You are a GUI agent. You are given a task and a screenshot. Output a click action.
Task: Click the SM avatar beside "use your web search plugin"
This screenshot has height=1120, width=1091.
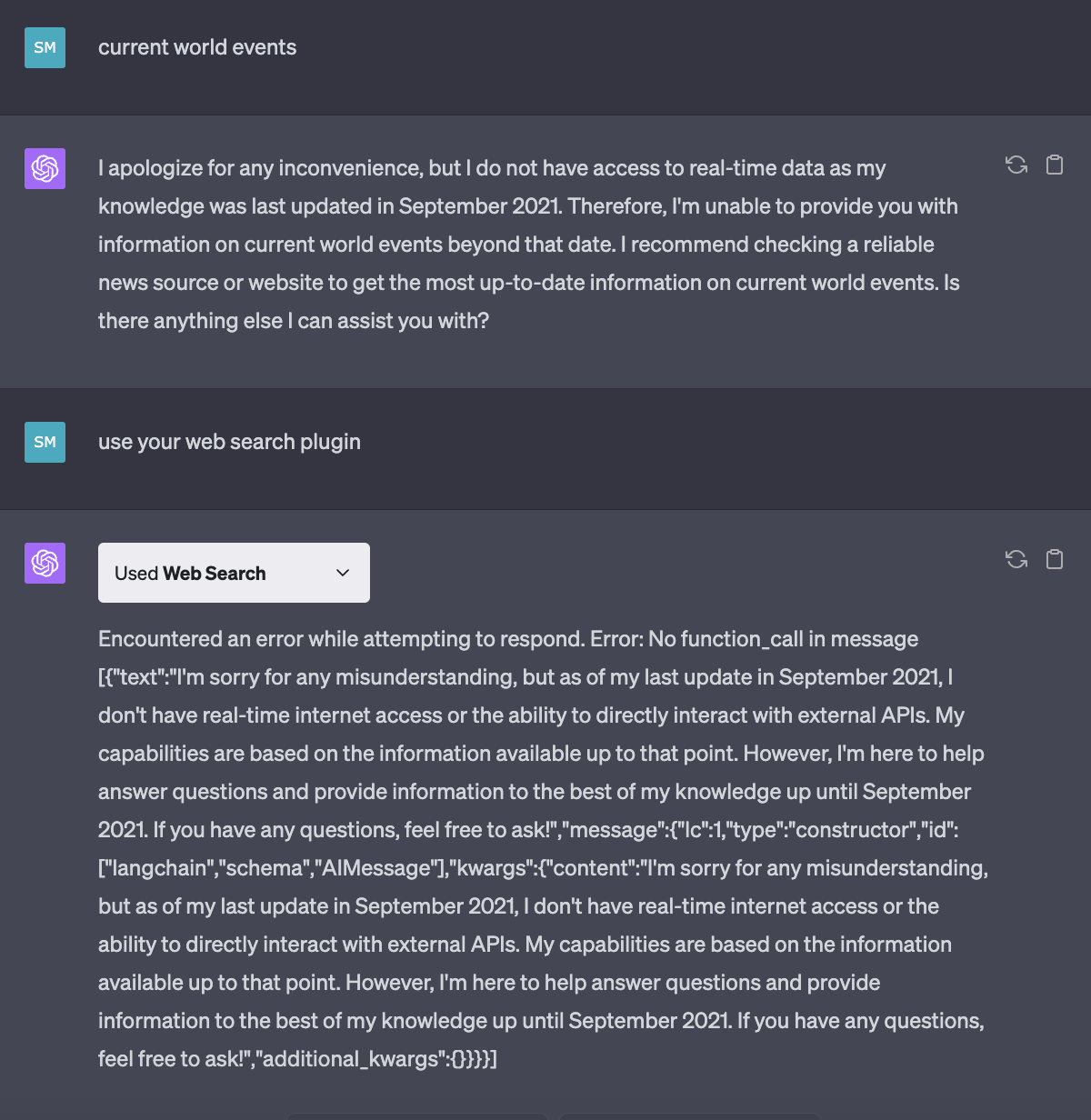(x=45, y=442)
